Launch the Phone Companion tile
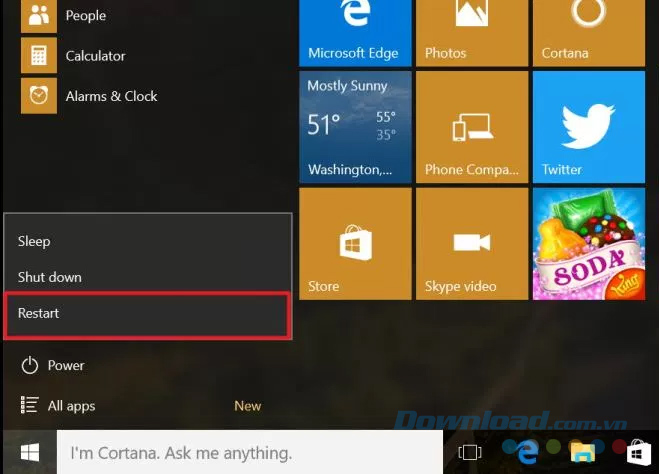 [472, 127]
